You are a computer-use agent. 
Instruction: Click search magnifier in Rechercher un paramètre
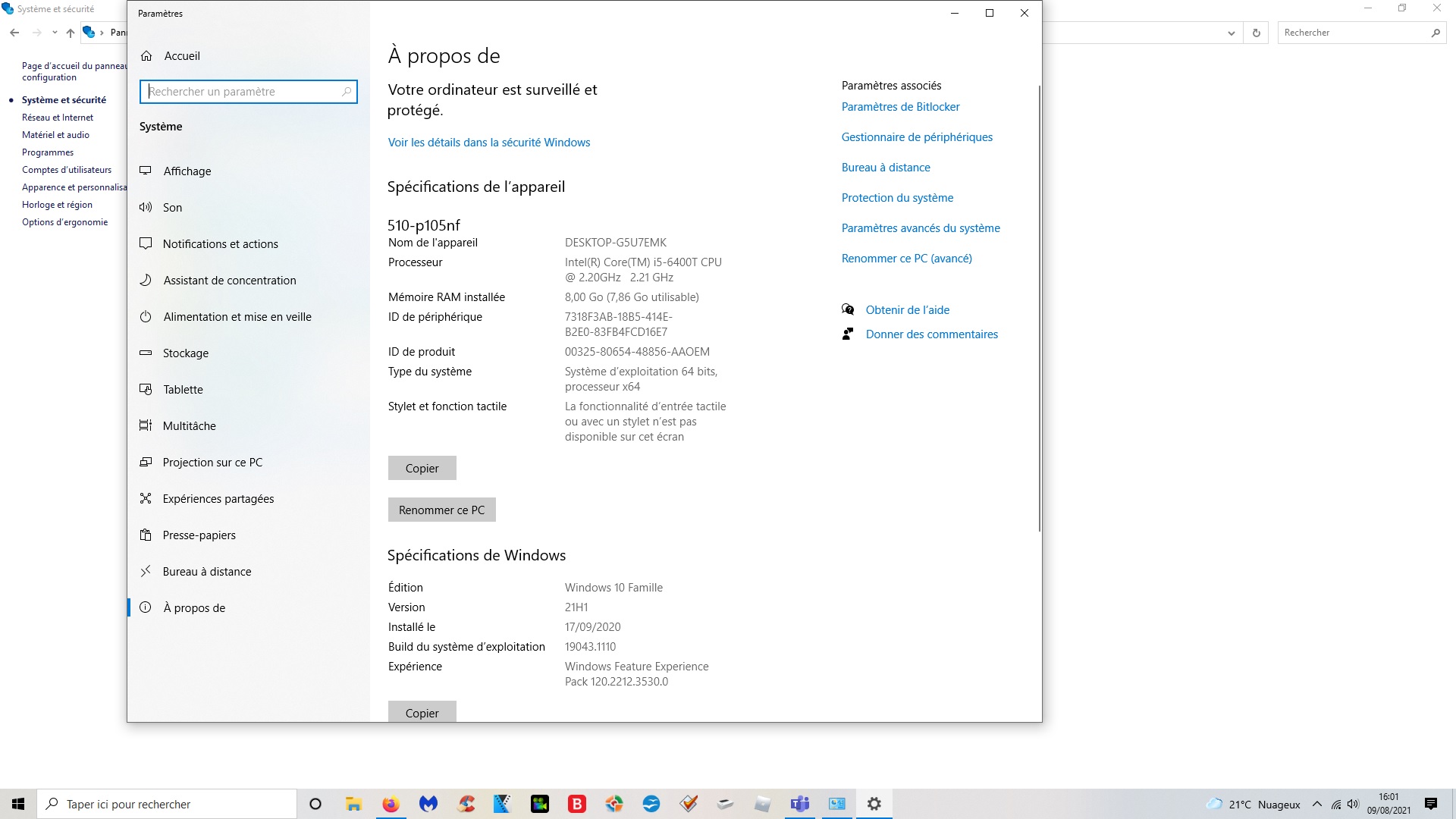click(347, 92)
